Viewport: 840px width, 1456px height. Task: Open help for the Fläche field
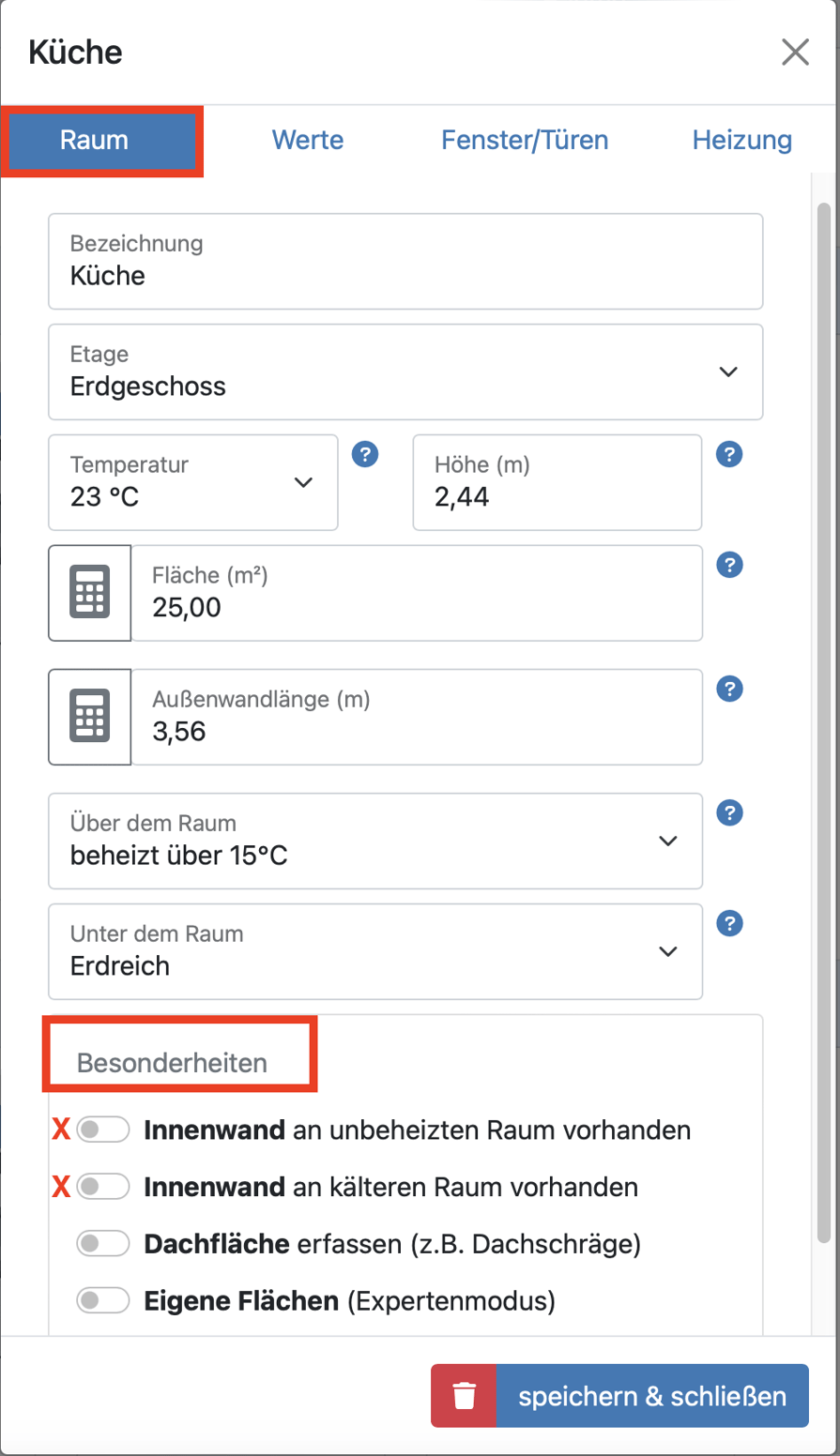pyautogui.click(x=729, y=565)
